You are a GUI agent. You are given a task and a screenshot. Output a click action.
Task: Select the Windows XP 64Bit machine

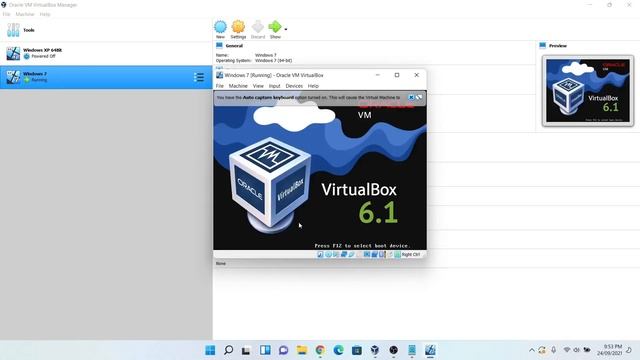pyautogui.click(x=106, y=53)
